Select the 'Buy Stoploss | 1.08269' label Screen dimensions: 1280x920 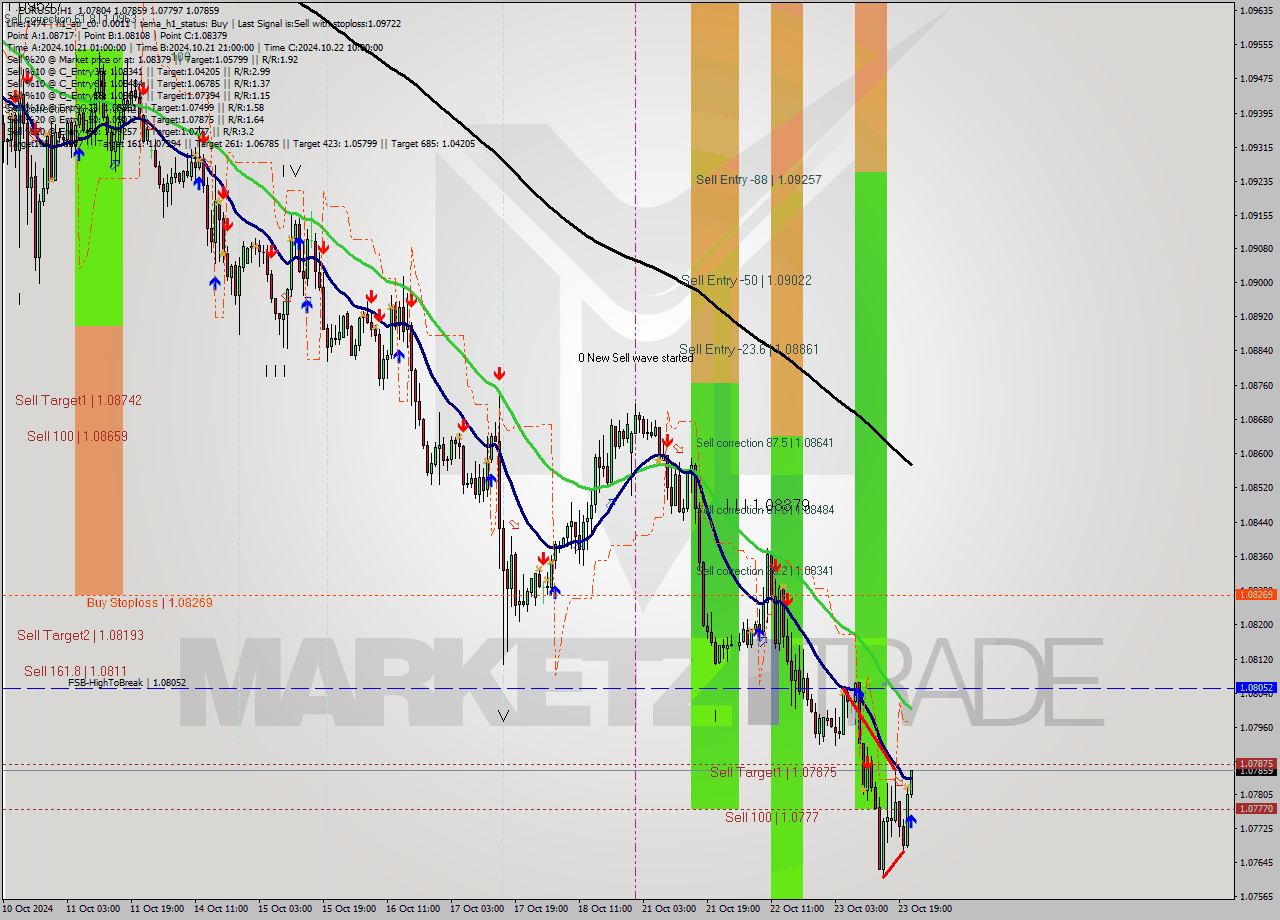click(x=149, y=603)
